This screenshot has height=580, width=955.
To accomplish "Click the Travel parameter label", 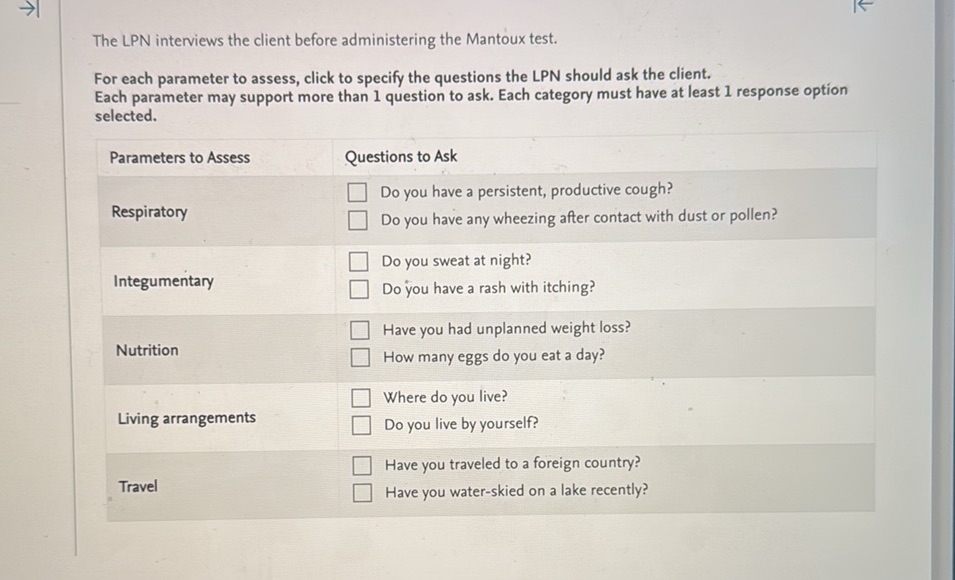I will 138,486.
